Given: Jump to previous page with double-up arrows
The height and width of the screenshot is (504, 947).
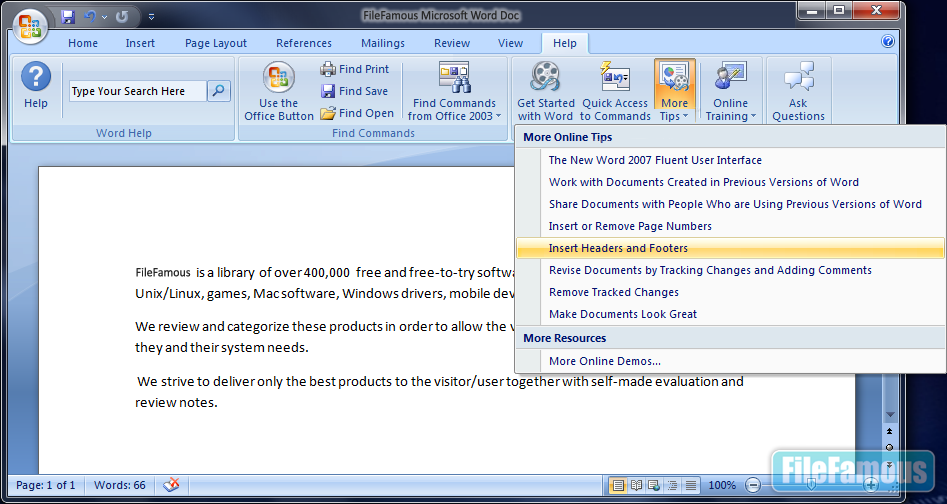Looking at the screenshot, I should point(890,432).
